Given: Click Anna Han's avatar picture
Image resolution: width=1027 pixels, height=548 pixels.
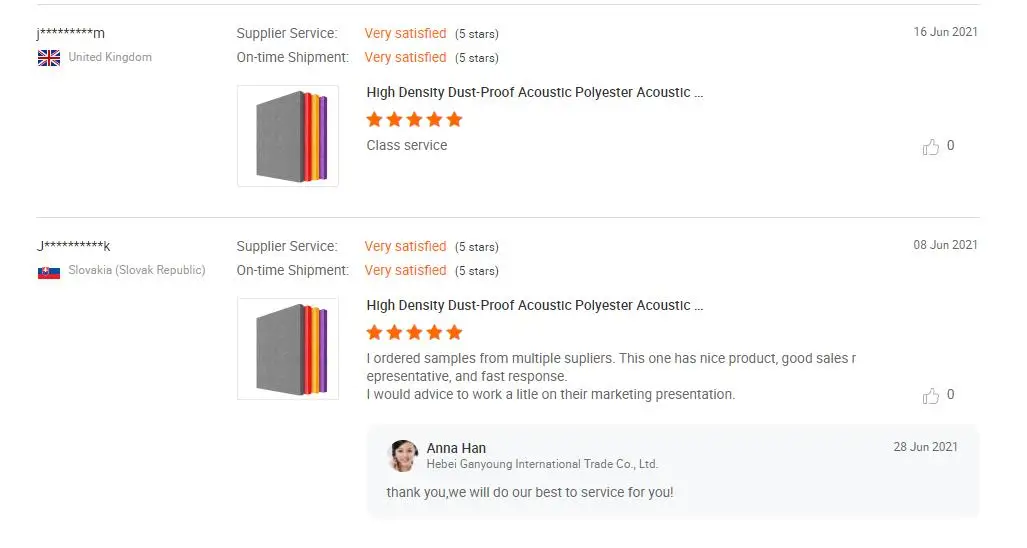Looking at the screenshot, I should click(x=403, y=456).
